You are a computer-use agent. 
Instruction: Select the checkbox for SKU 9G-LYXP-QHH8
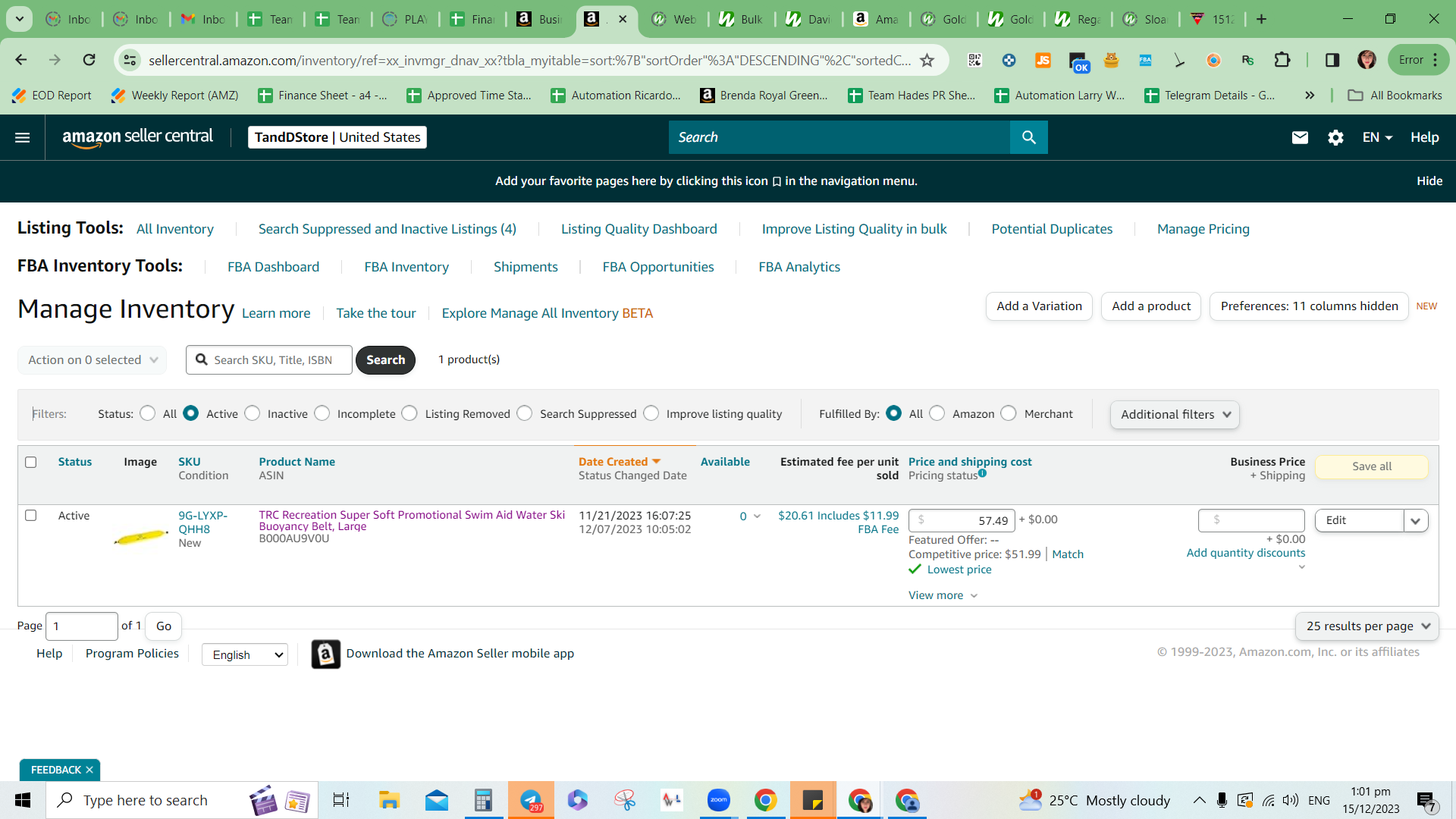click(x=30, y=516)
